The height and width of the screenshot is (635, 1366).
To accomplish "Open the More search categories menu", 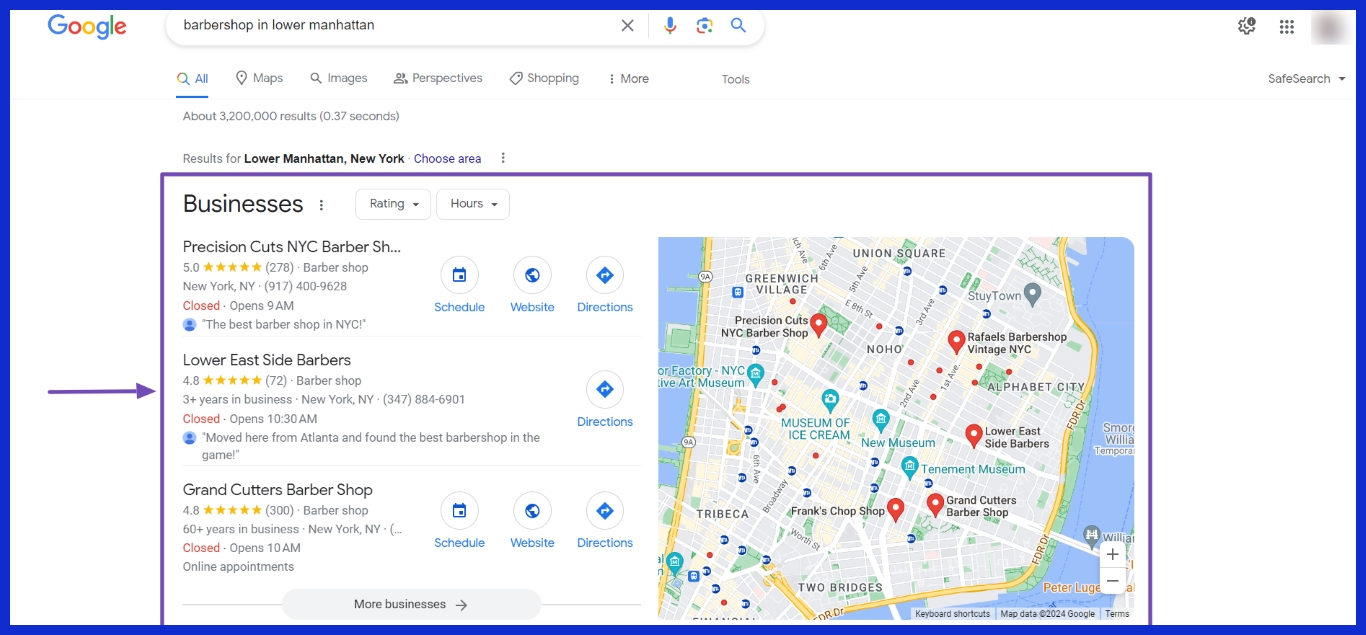I will 628,79.
